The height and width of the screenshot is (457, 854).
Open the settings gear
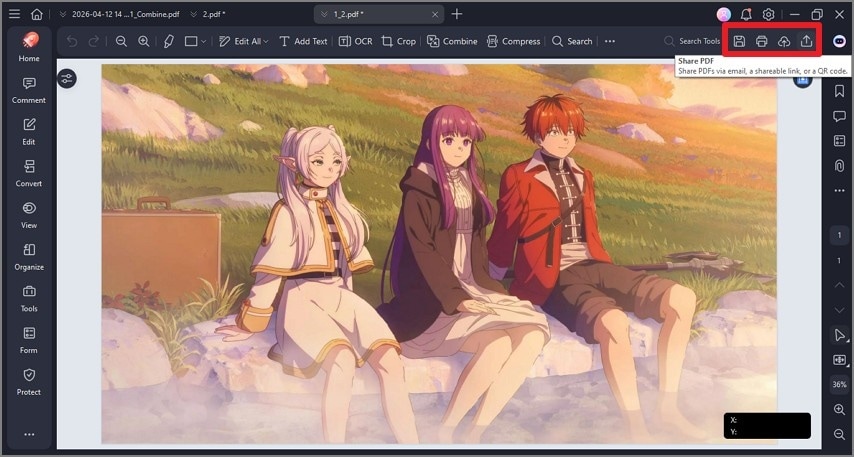[x=768, y=15]
